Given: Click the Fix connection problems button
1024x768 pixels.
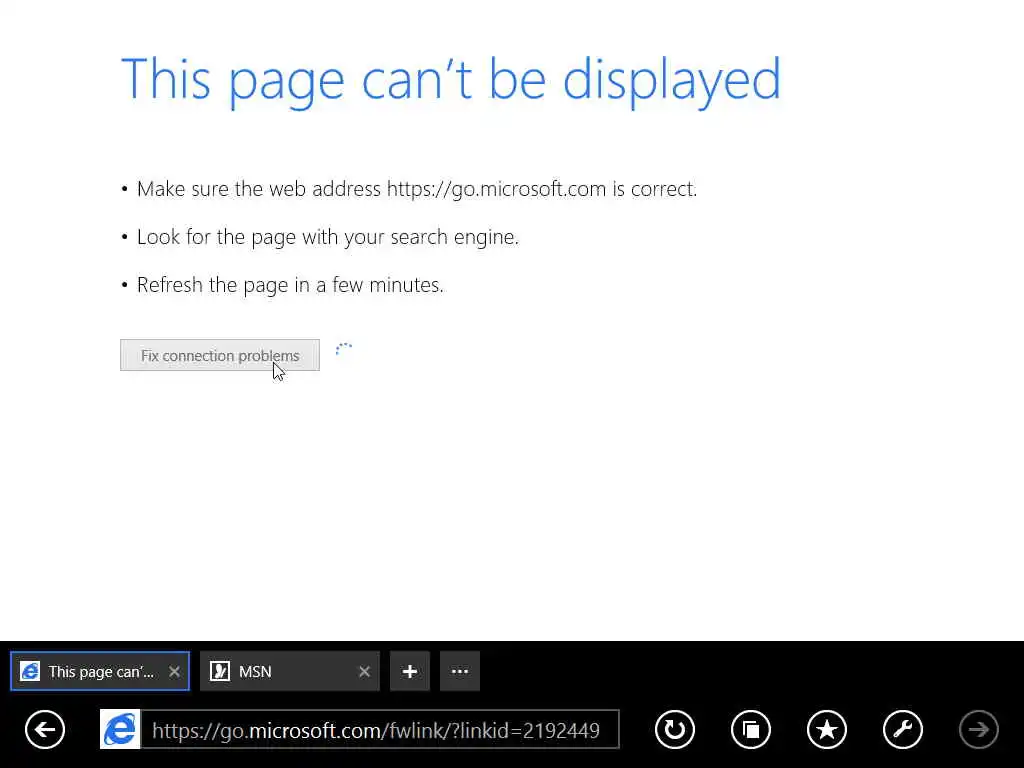Looking at the screenshot, I should coord(219,355).
